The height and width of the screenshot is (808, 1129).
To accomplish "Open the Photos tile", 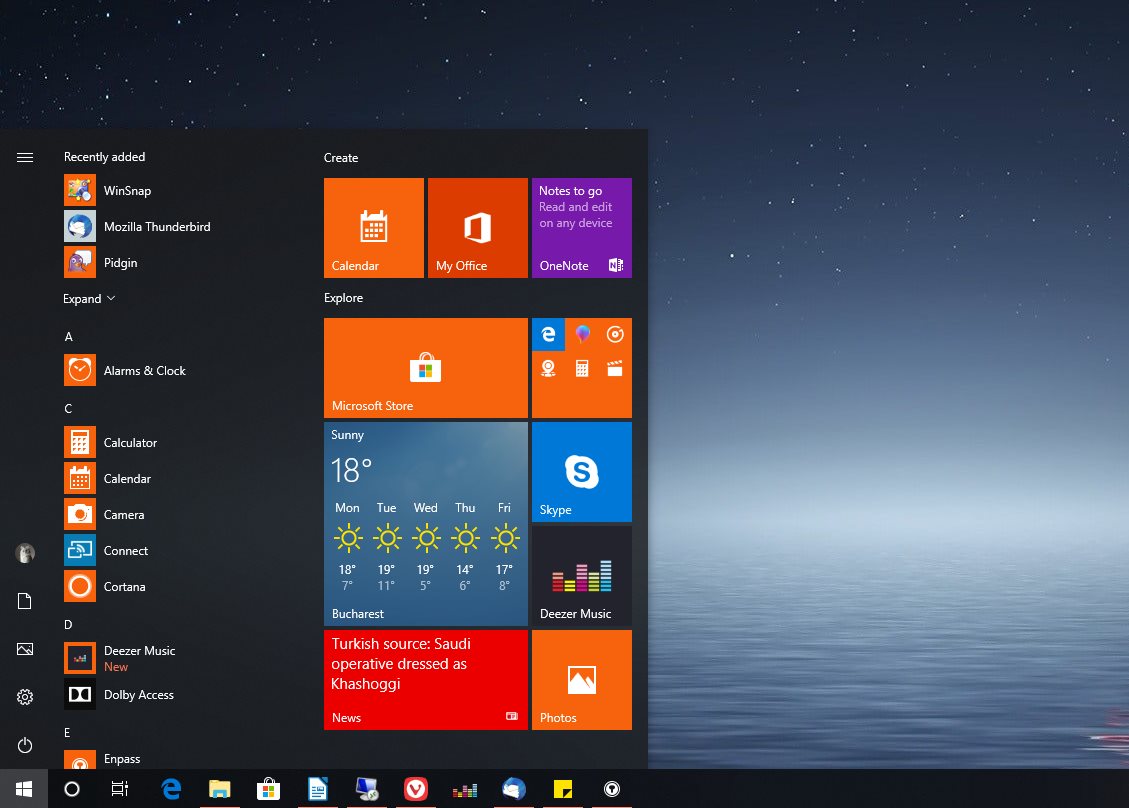I will pos(582,680).
